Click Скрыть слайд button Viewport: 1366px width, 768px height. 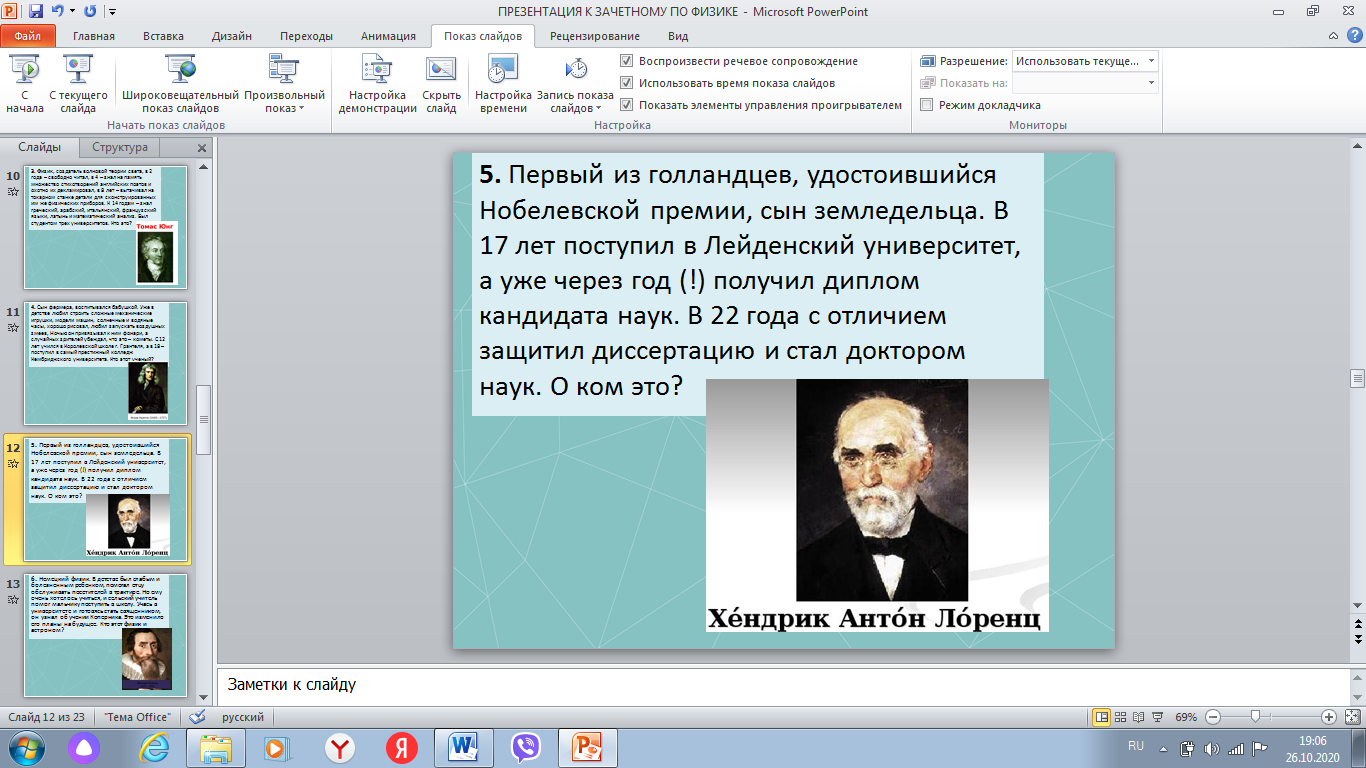[441, 84]
